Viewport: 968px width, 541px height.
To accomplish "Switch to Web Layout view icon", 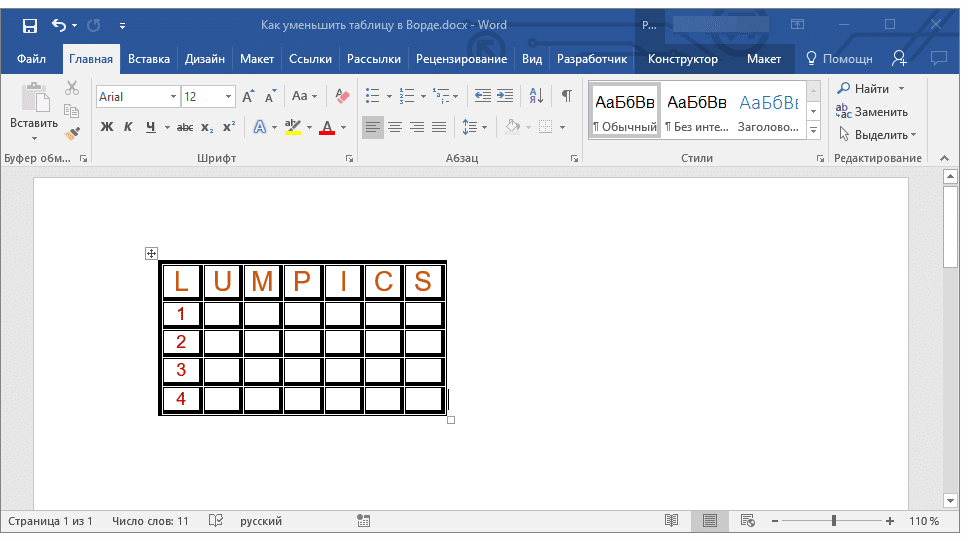I will [748, 521].
